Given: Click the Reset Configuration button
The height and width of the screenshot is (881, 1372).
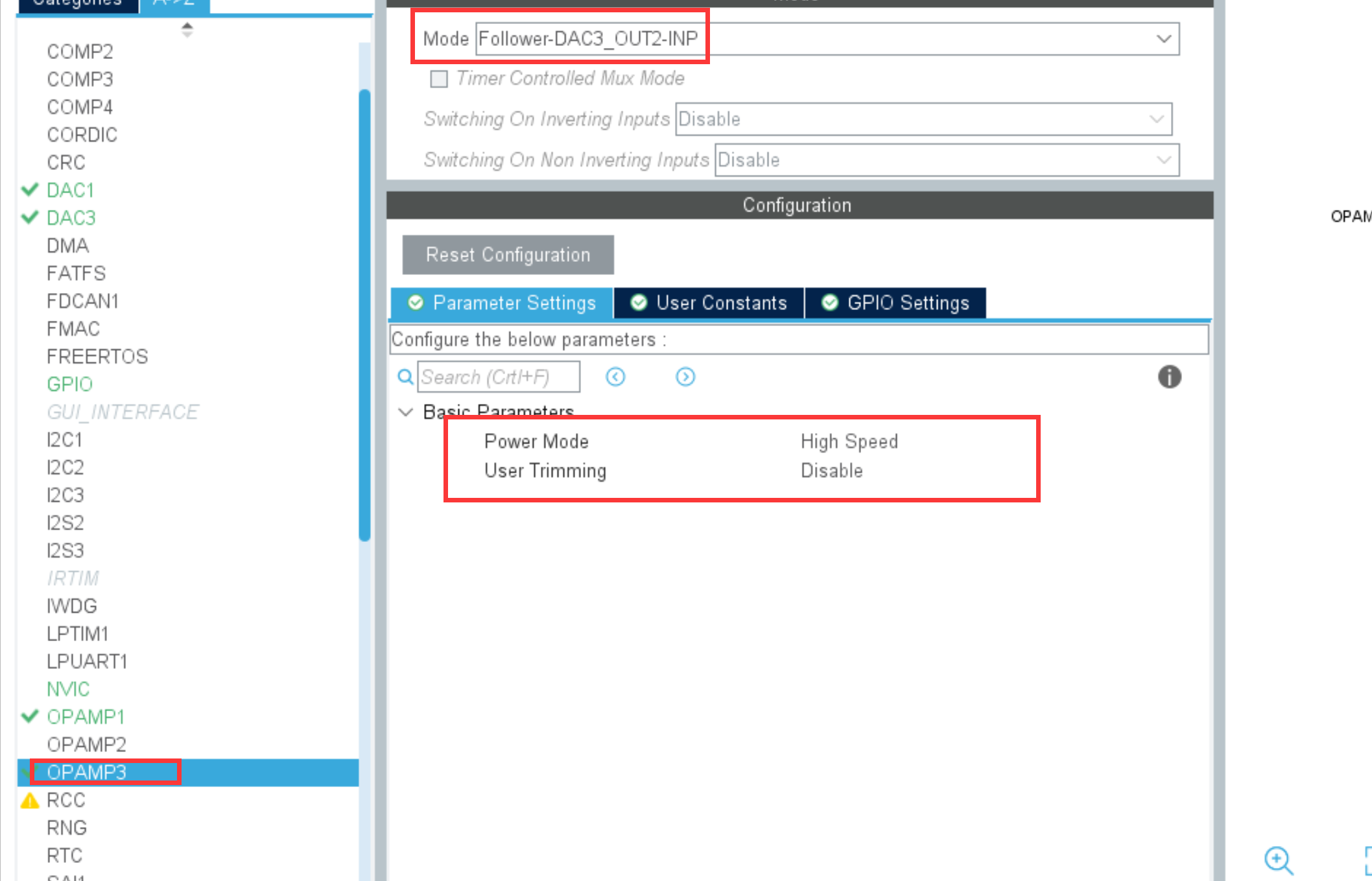Looking at the screenshot, I should [508, 255].
